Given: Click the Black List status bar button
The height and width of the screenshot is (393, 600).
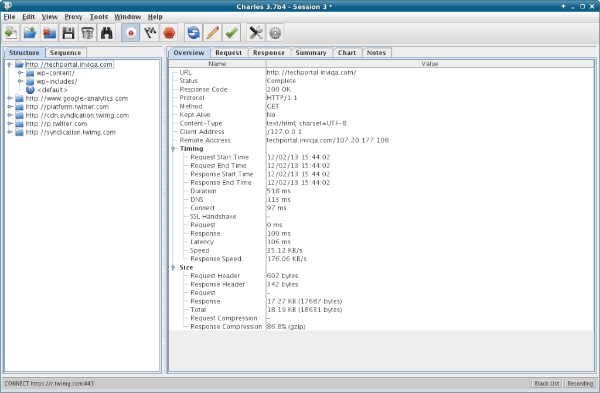Looking at the screenshot, I should [x=547, y=383].
